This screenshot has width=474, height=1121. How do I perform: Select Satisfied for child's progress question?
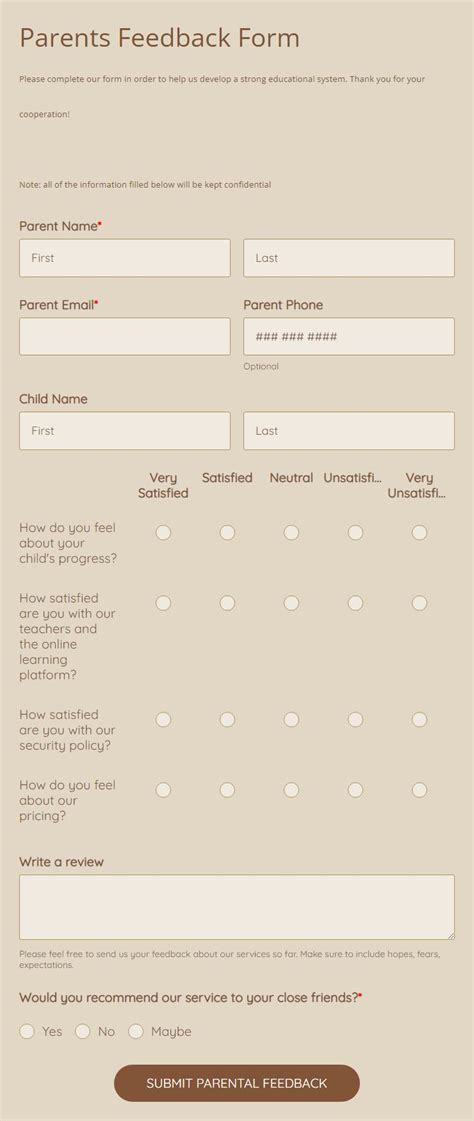(227, 533)
